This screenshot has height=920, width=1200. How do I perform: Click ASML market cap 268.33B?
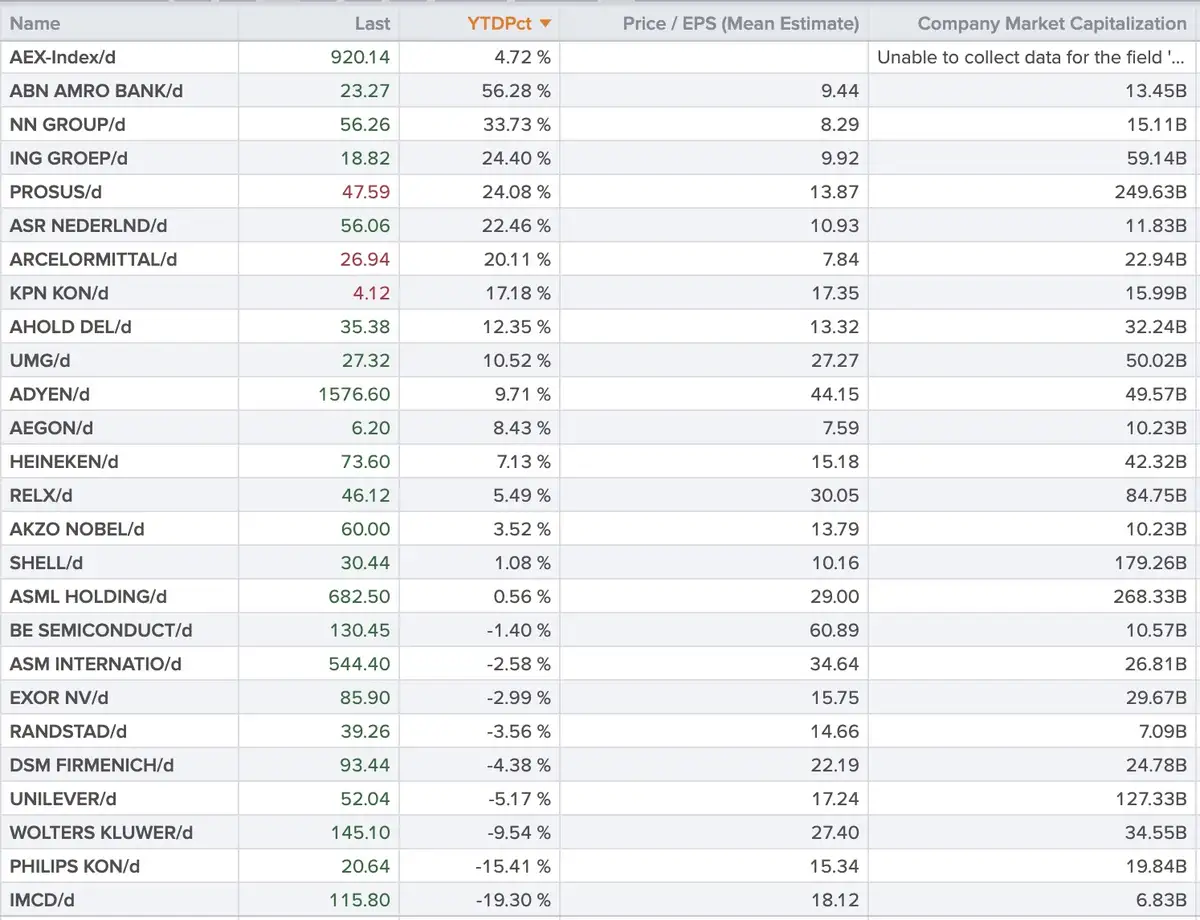point(1151,597)
